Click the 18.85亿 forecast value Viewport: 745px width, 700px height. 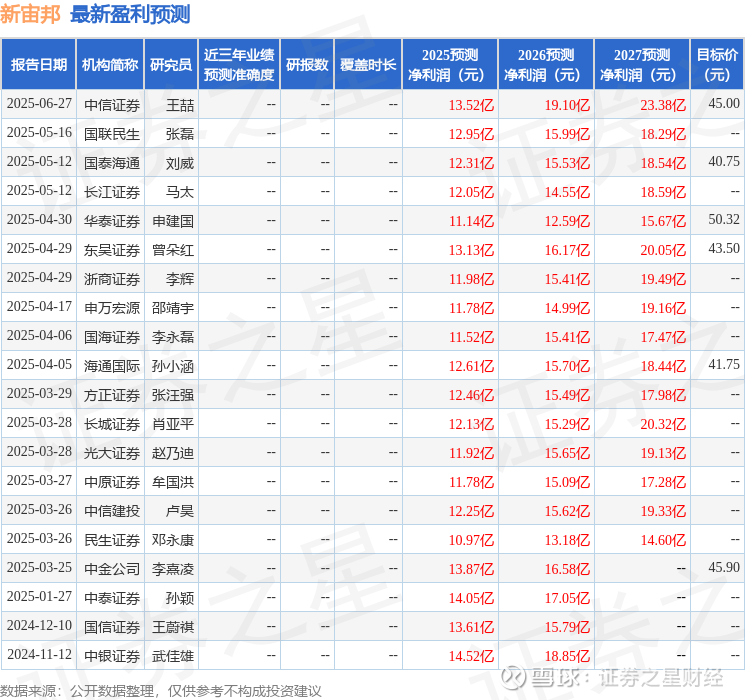click(x=567, y=656)
